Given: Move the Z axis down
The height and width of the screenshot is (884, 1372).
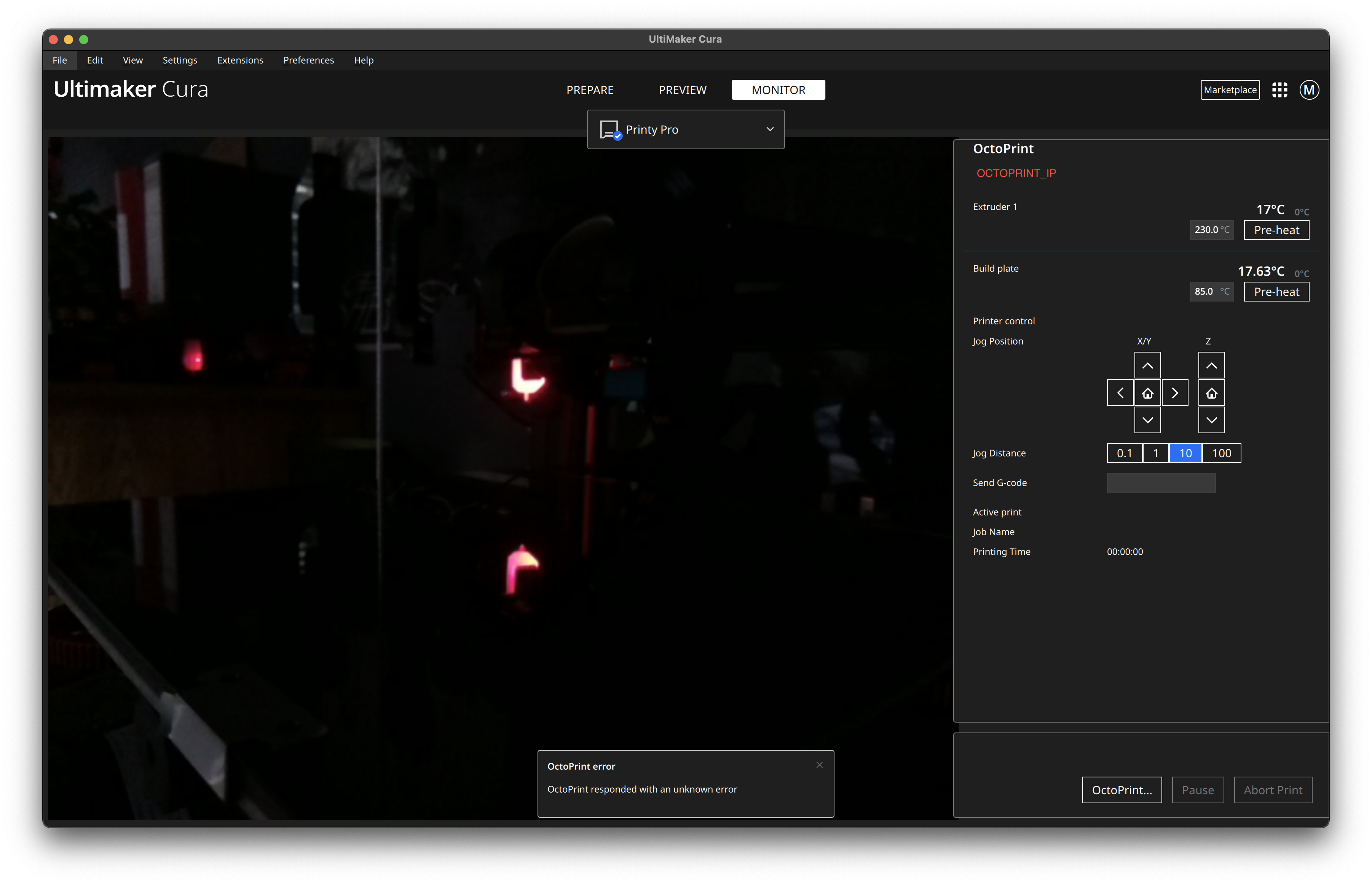Looking at the screenshot, I should (x=1211, y=420).
